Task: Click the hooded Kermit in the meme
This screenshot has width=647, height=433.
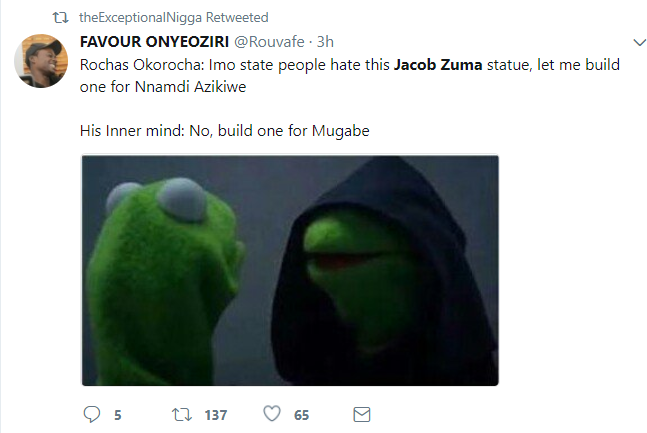Action: coord(384,272)
